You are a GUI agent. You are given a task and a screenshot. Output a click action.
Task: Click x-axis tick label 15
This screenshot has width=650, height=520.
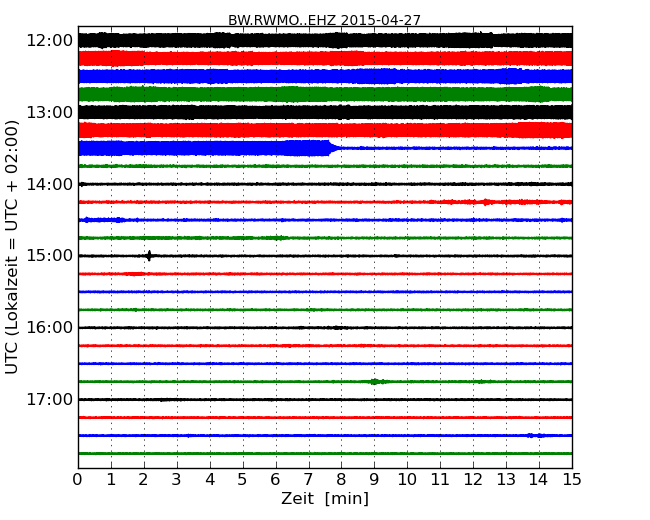[x=572, y=480]
